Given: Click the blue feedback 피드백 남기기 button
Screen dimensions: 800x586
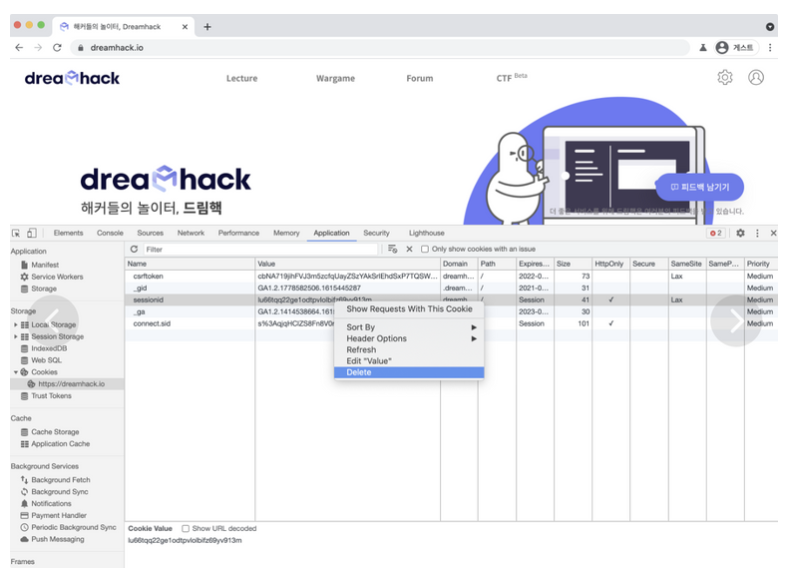Looking at the screenshot, I should pos(699,187).
